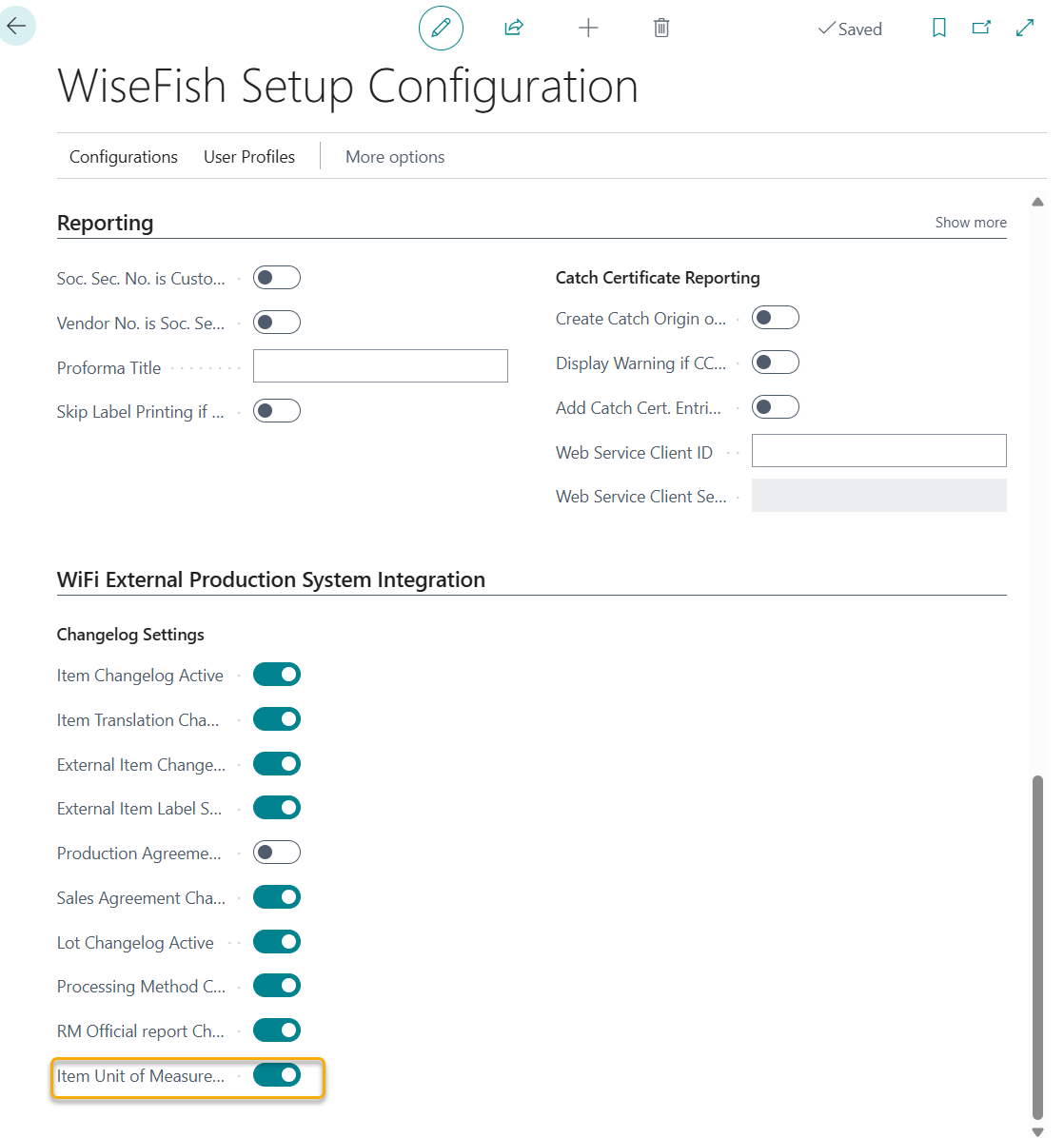
Task: Open the User Profiles menu
Action: pyautogui.click(x=249, y=157)
